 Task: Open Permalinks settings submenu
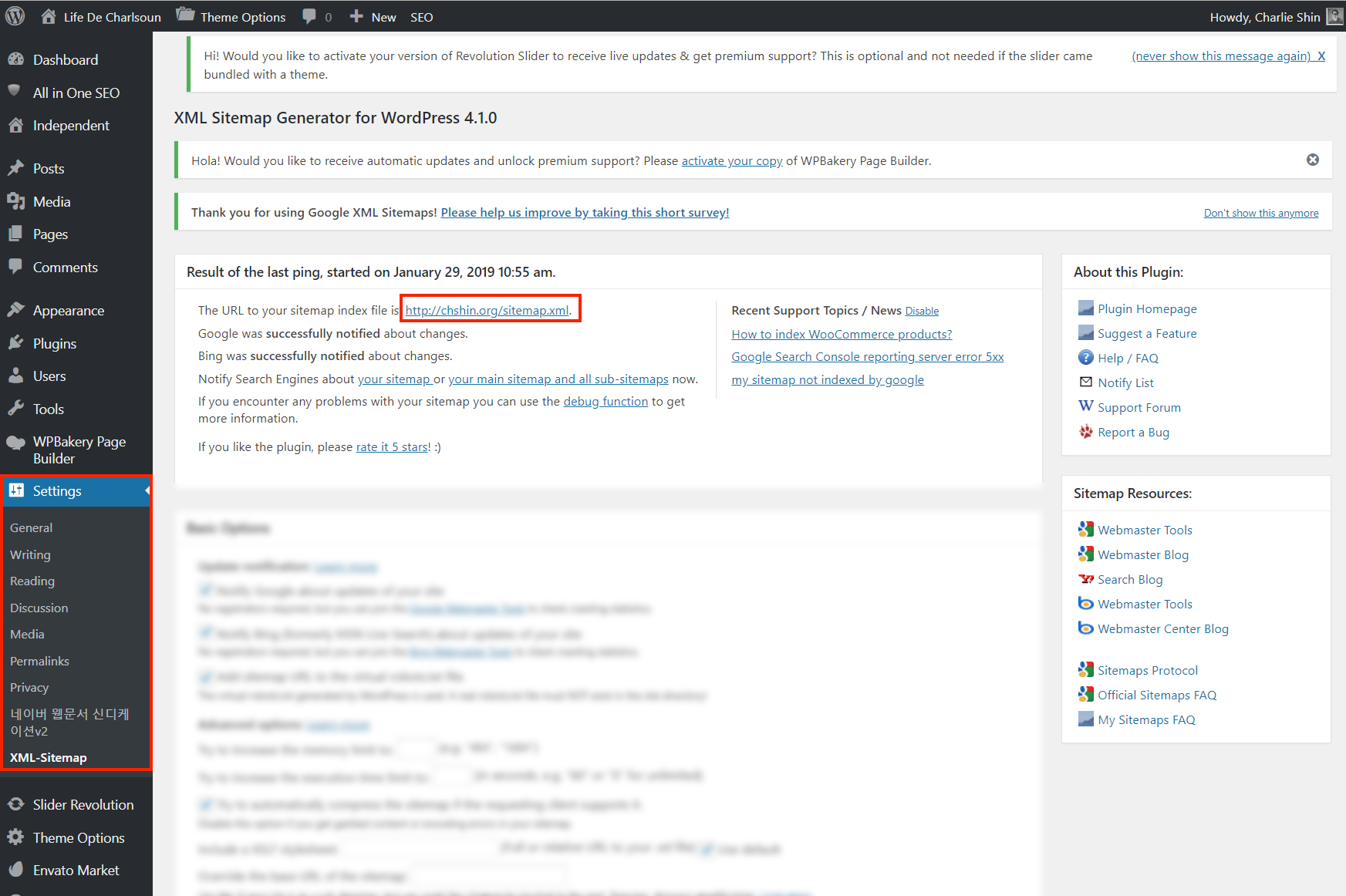tap(39, 661)
